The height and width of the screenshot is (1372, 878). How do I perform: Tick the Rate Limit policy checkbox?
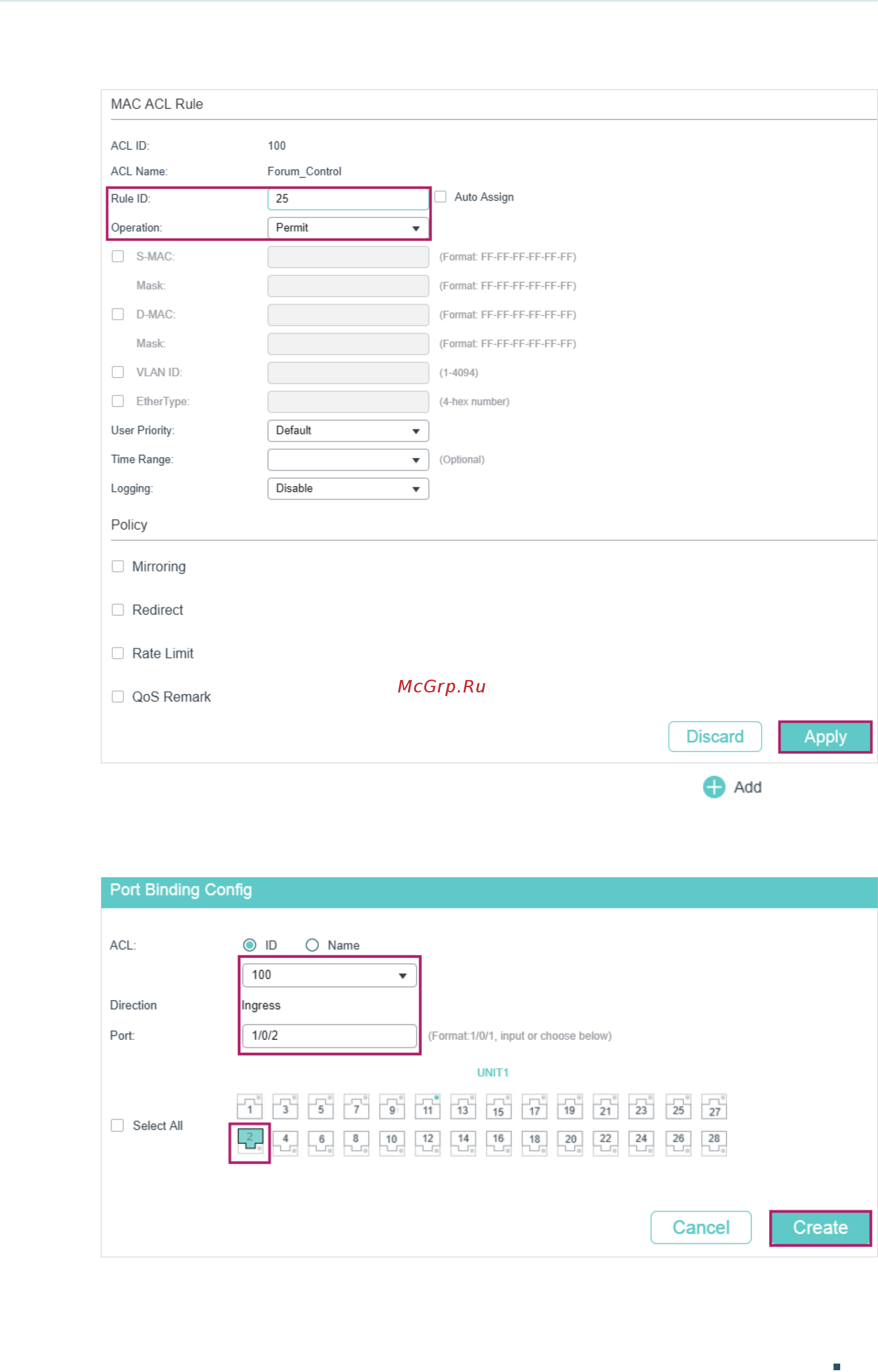(x=118, y=653)
